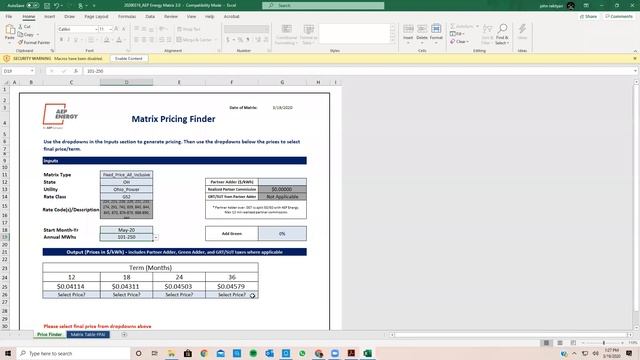Click the zoom level slider
The width and height of the screenshot is (640, 360).
tap(604, 343)
